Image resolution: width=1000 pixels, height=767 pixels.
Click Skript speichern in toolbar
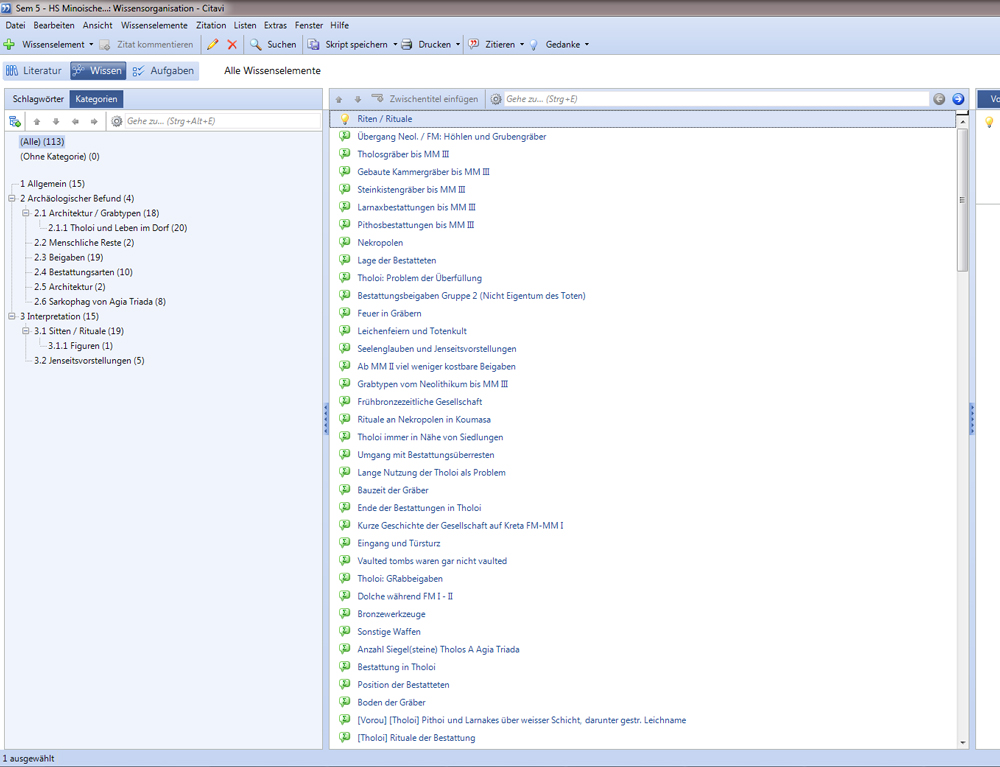click(x=348, y=45)
